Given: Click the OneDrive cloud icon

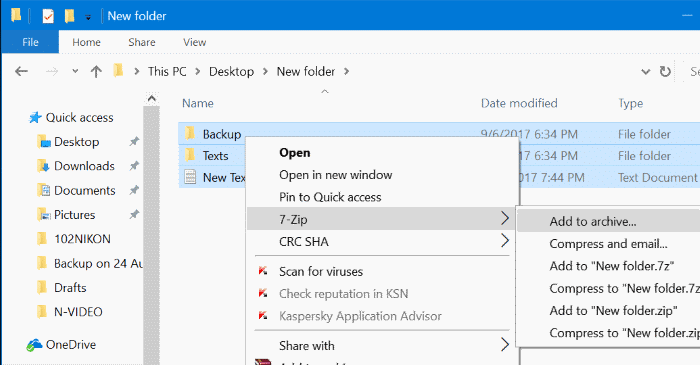Looking at the screenshot, I should [x=34, y=345].
